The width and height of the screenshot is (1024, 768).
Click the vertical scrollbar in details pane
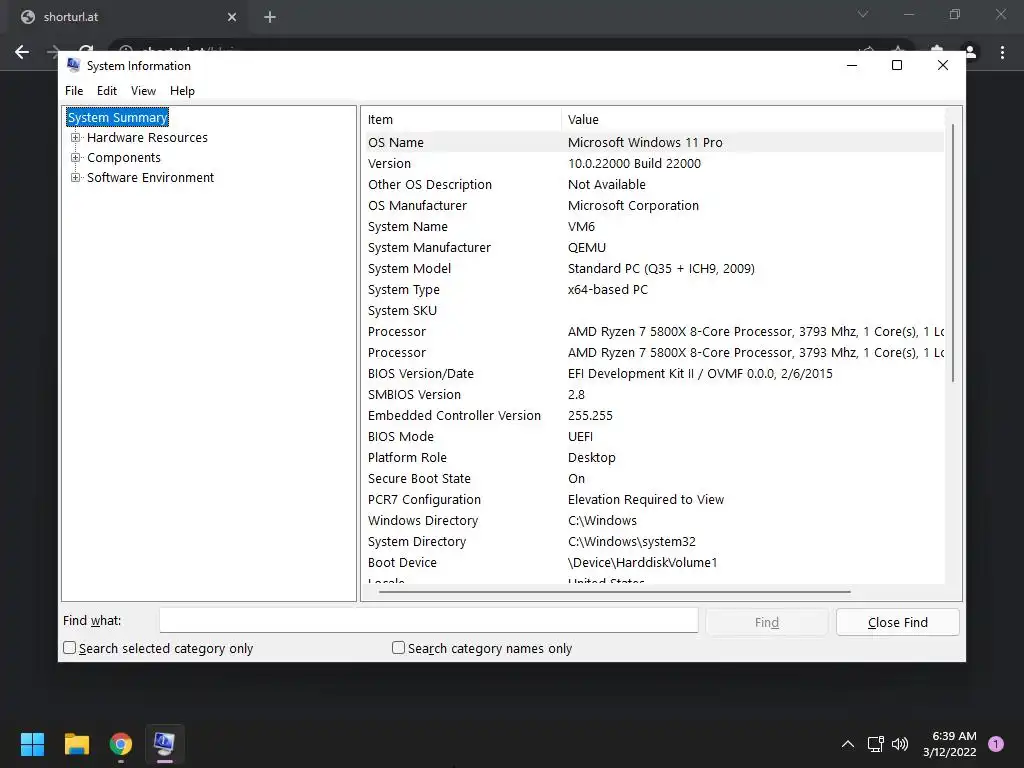953,252
